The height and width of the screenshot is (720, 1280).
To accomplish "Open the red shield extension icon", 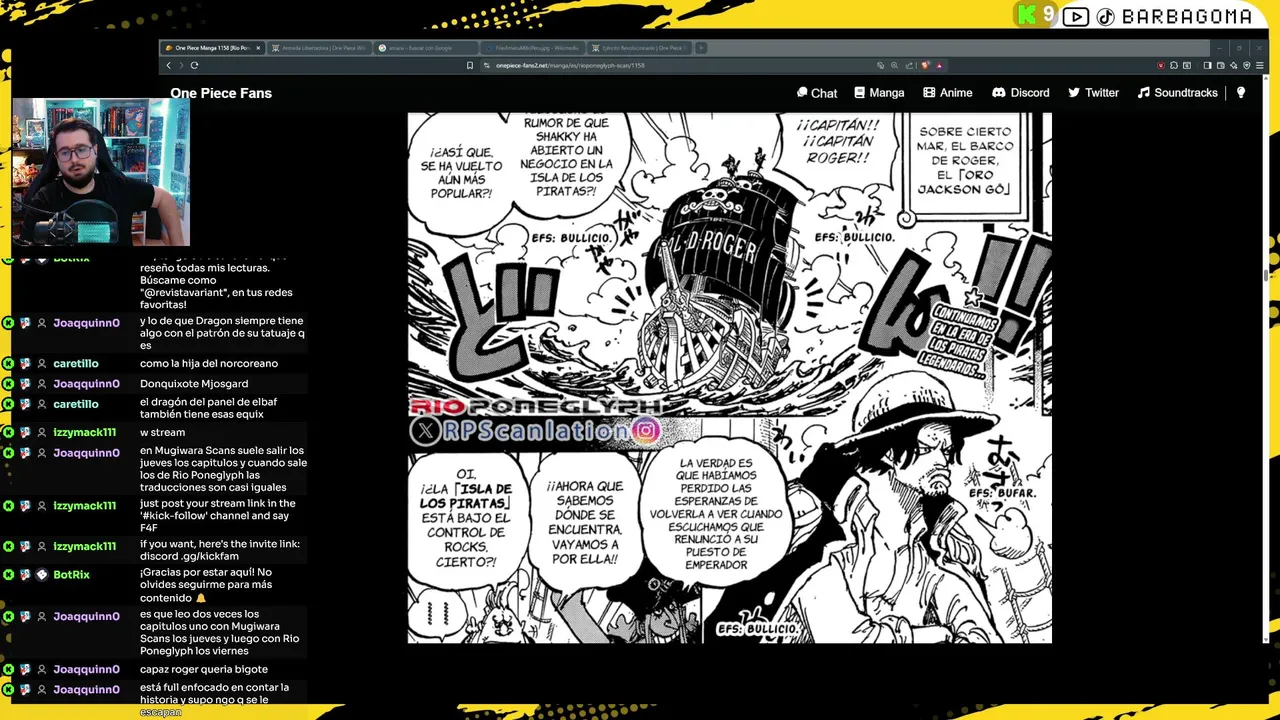I will click(1161, 65).
